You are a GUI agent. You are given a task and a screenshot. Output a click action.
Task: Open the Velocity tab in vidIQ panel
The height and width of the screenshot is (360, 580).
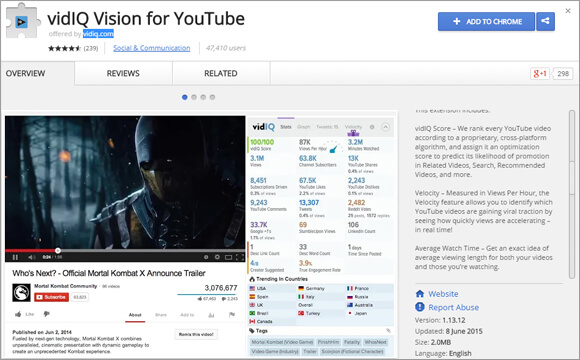pos(353,127)
